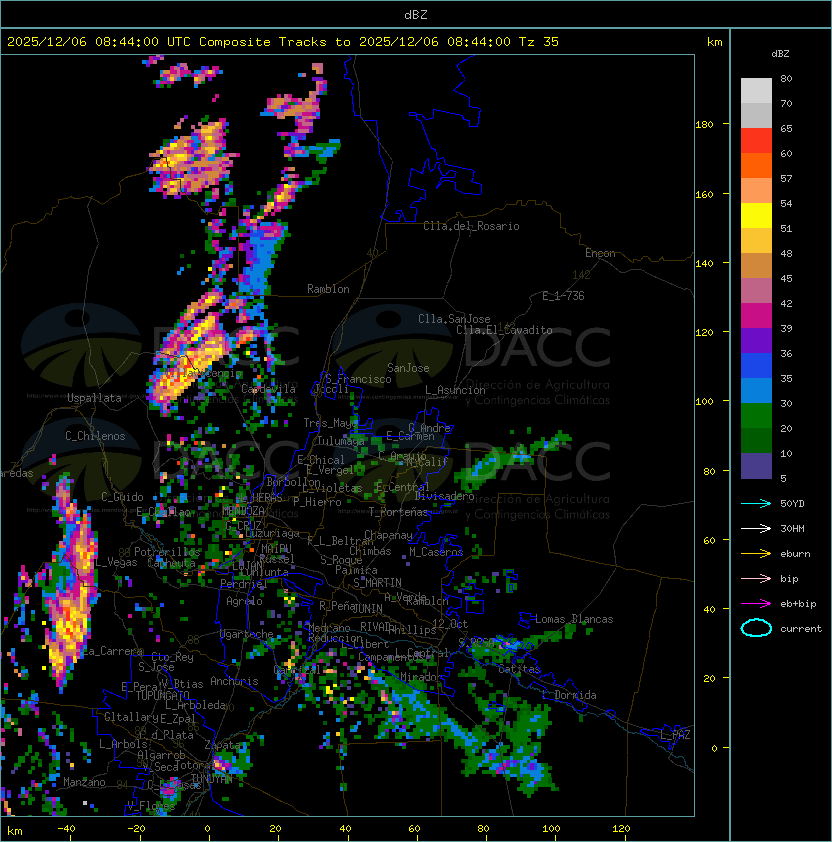Click the '50YD' legend label

coord(792,503)
